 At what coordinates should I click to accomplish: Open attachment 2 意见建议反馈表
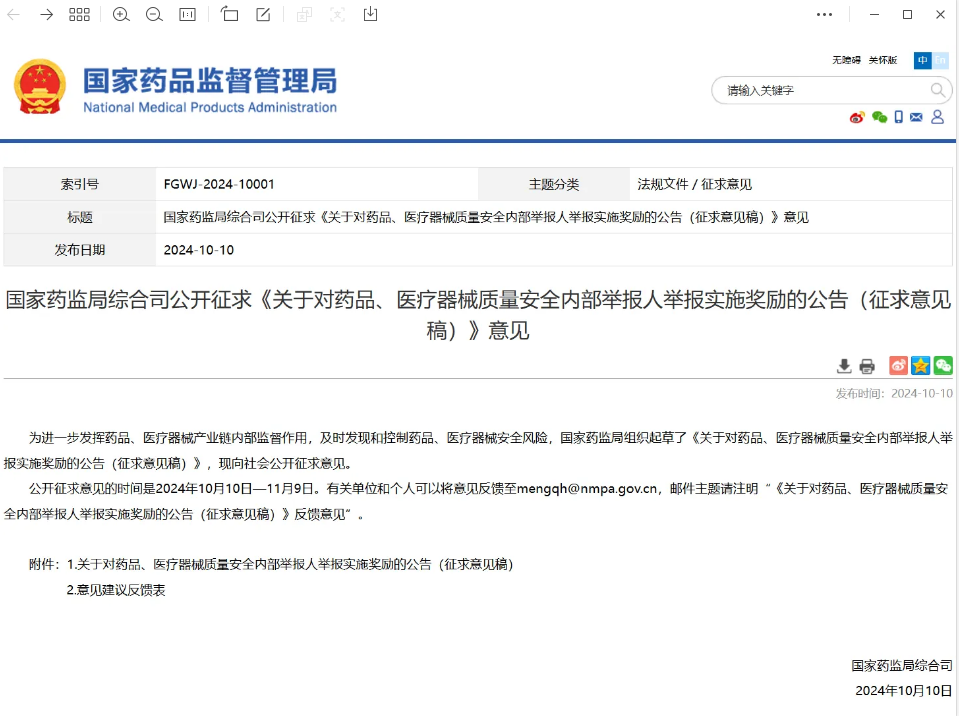pyautogui.click(x=116, y=590)
